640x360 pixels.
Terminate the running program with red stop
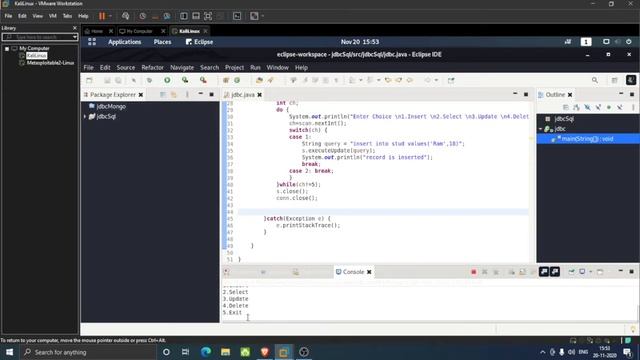(473, 272)
